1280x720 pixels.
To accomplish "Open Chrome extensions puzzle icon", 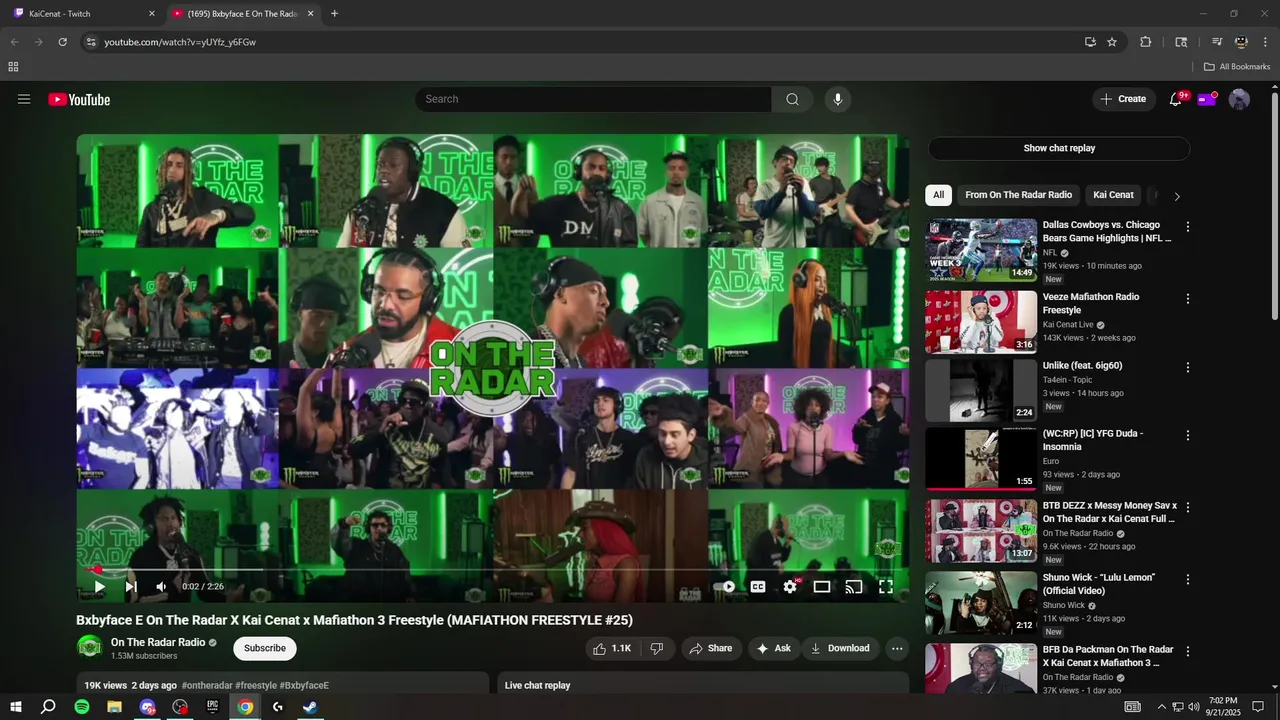I will pyautogui.click(x=1146, y=42).
